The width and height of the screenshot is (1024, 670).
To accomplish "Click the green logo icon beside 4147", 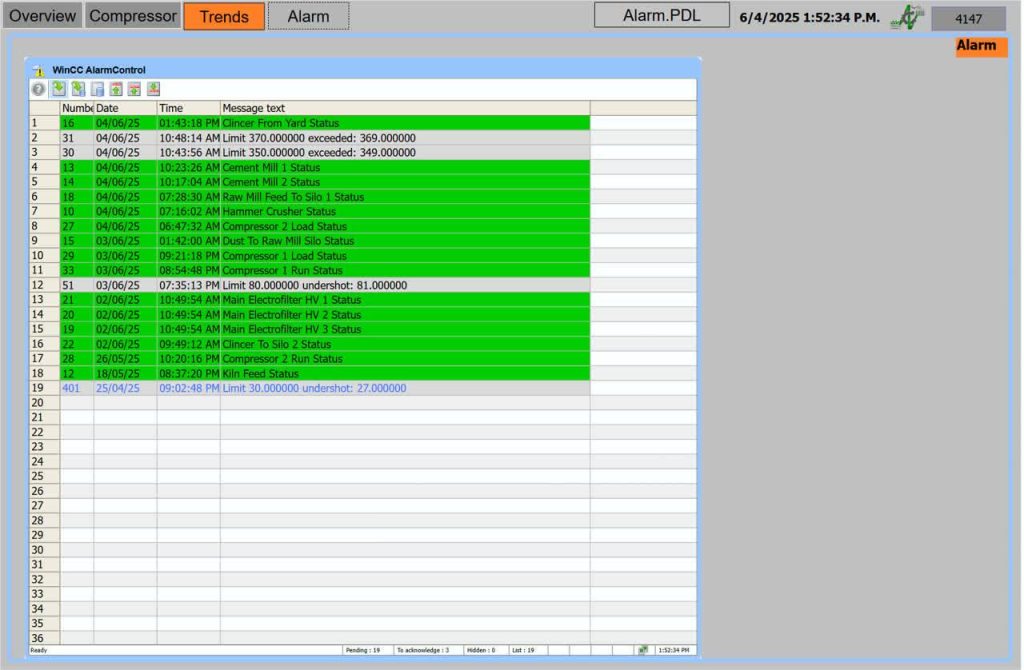I will click(x=906, y=17).
